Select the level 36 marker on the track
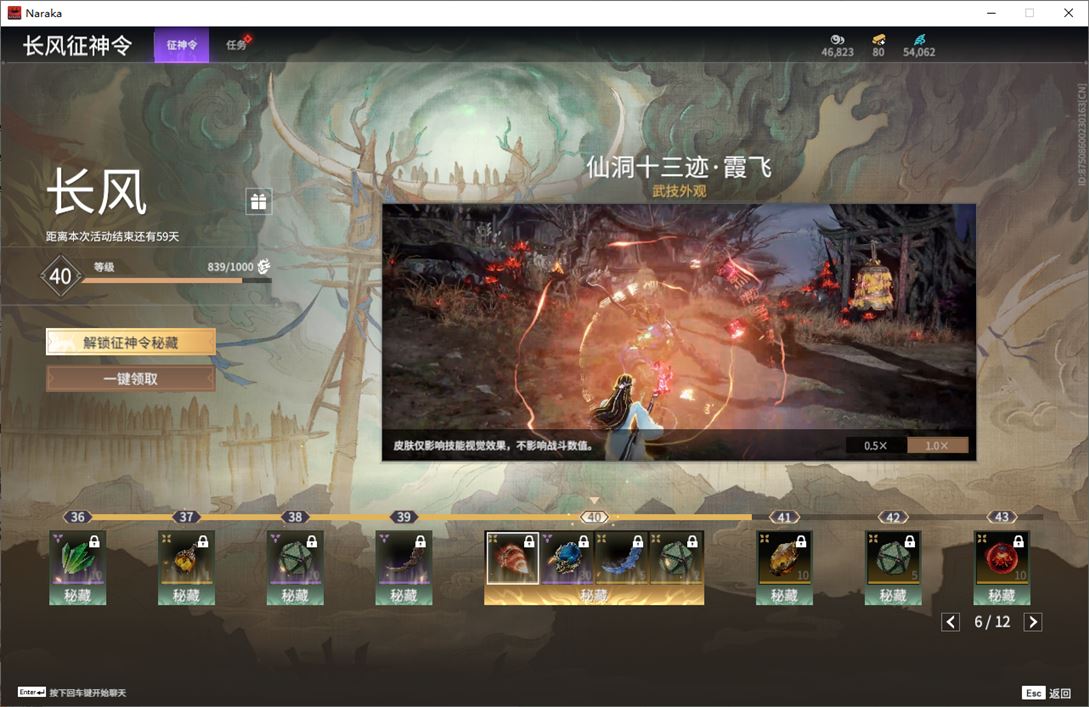 (78, 517)
